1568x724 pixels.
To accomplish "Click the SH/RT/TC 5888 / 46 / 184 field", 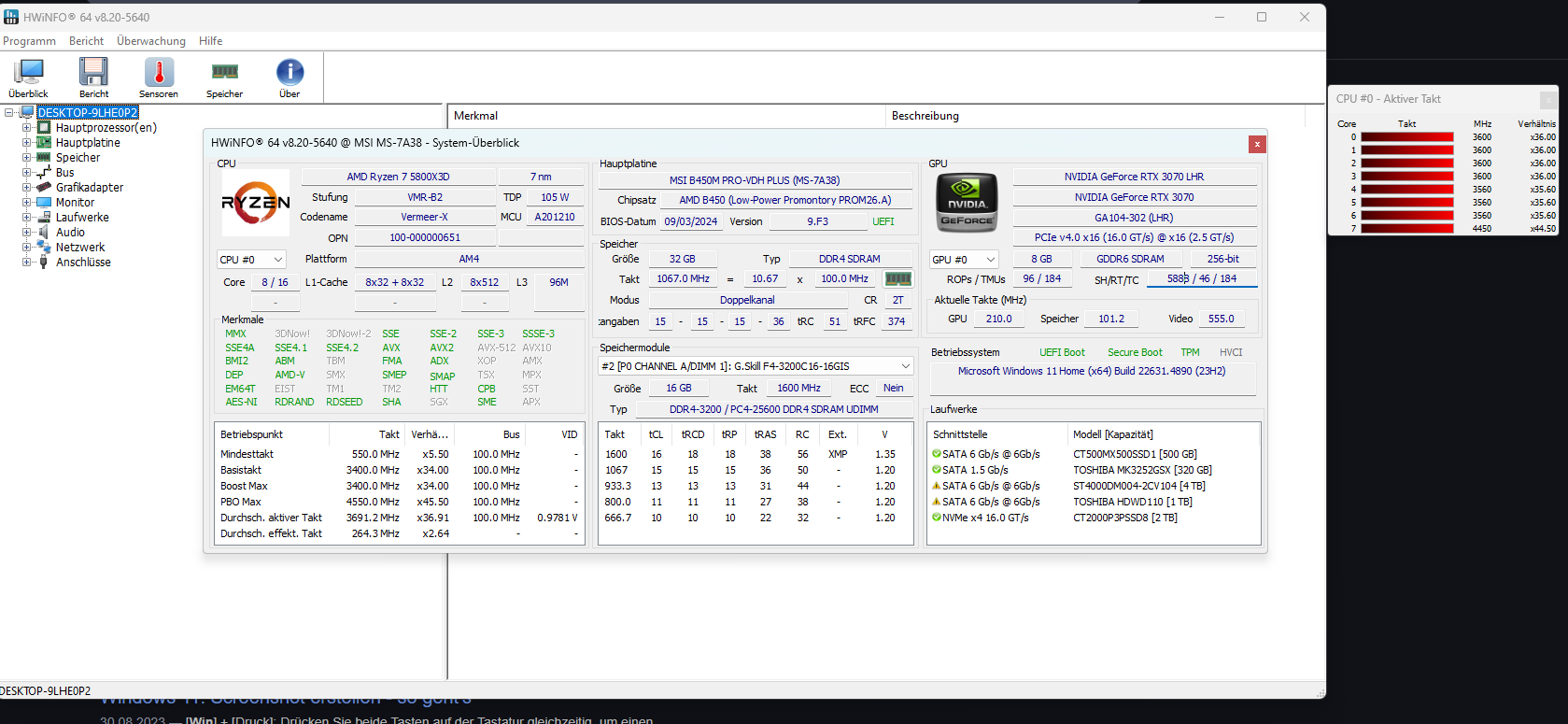I will (1202, 279).
